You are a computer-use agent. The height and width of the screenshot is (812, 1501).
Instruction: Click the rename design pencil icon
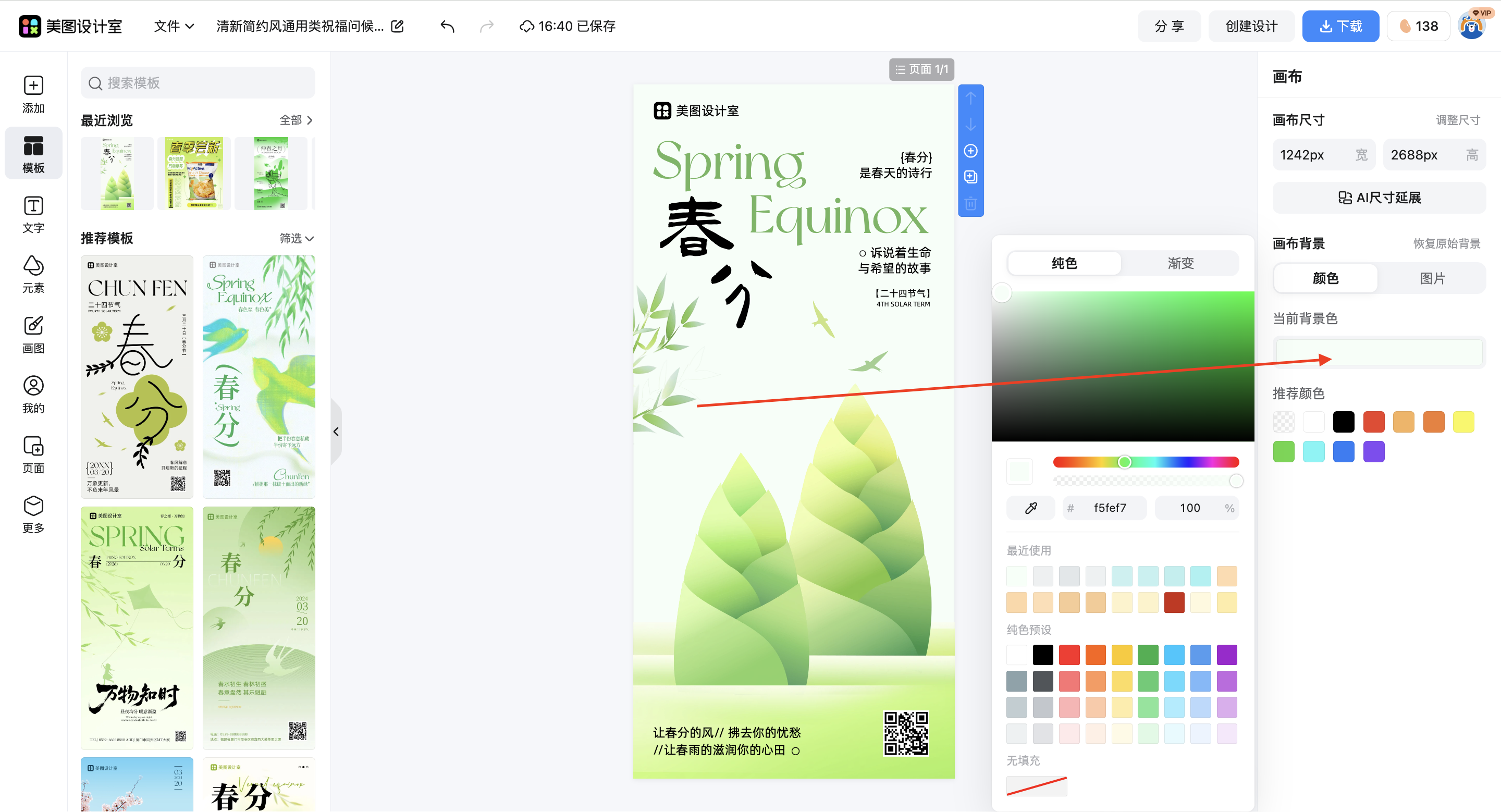[x=397, y=26]
